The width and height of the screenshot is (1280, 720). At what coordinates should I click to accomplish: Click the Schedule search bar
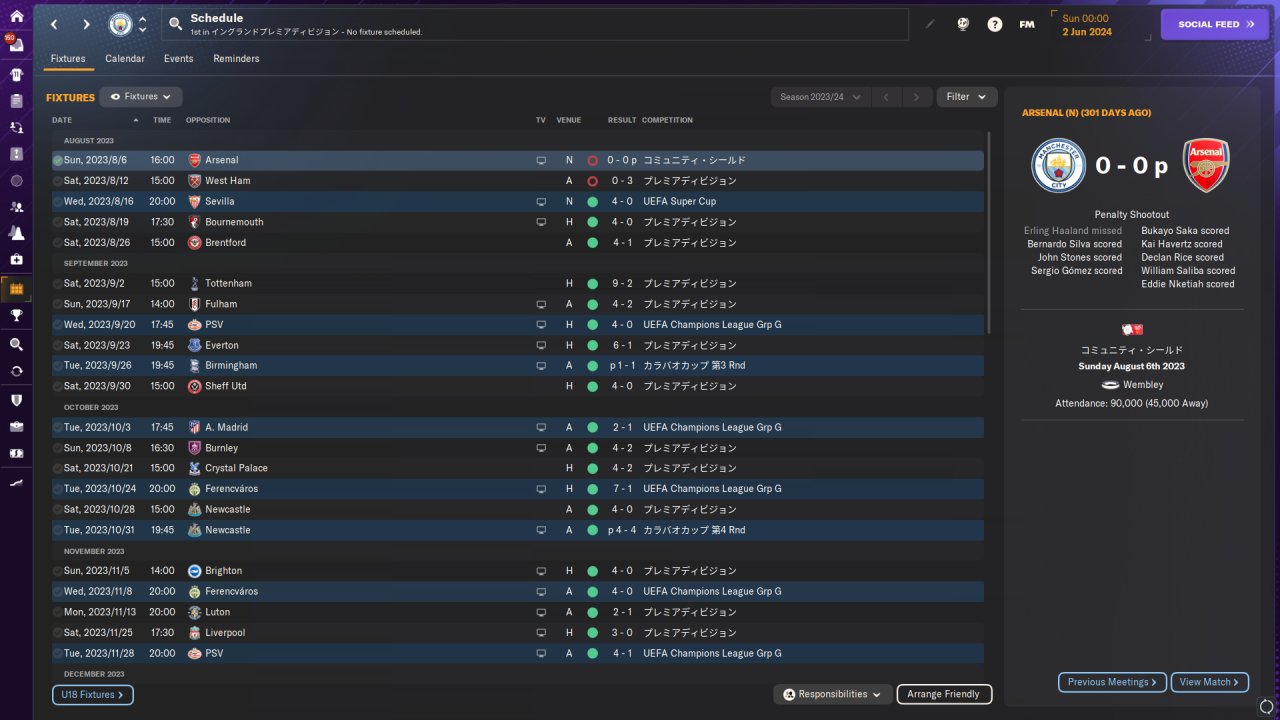[535, 24]
